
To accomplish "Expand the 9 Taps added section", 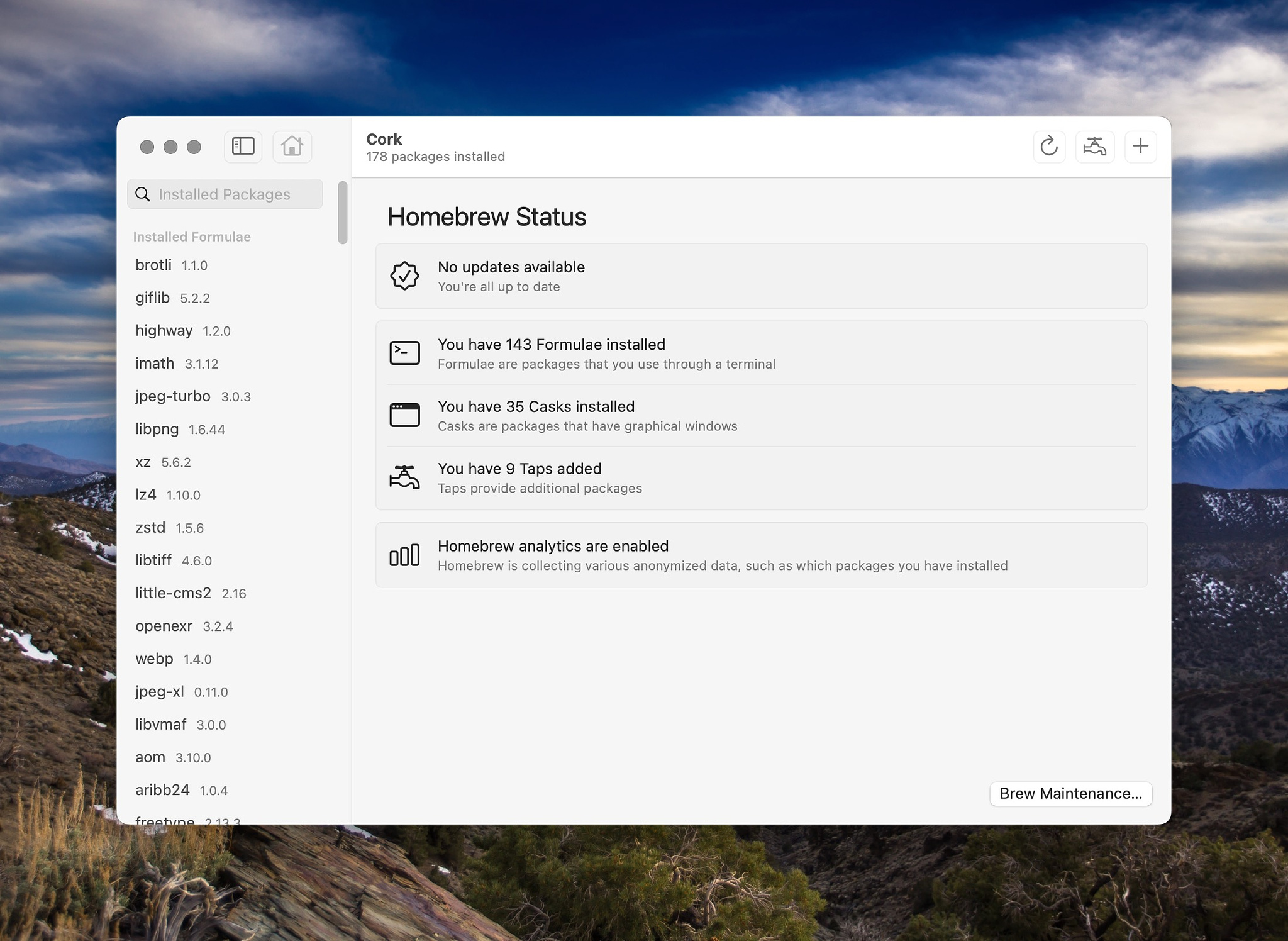I will [x=762, y=478].
